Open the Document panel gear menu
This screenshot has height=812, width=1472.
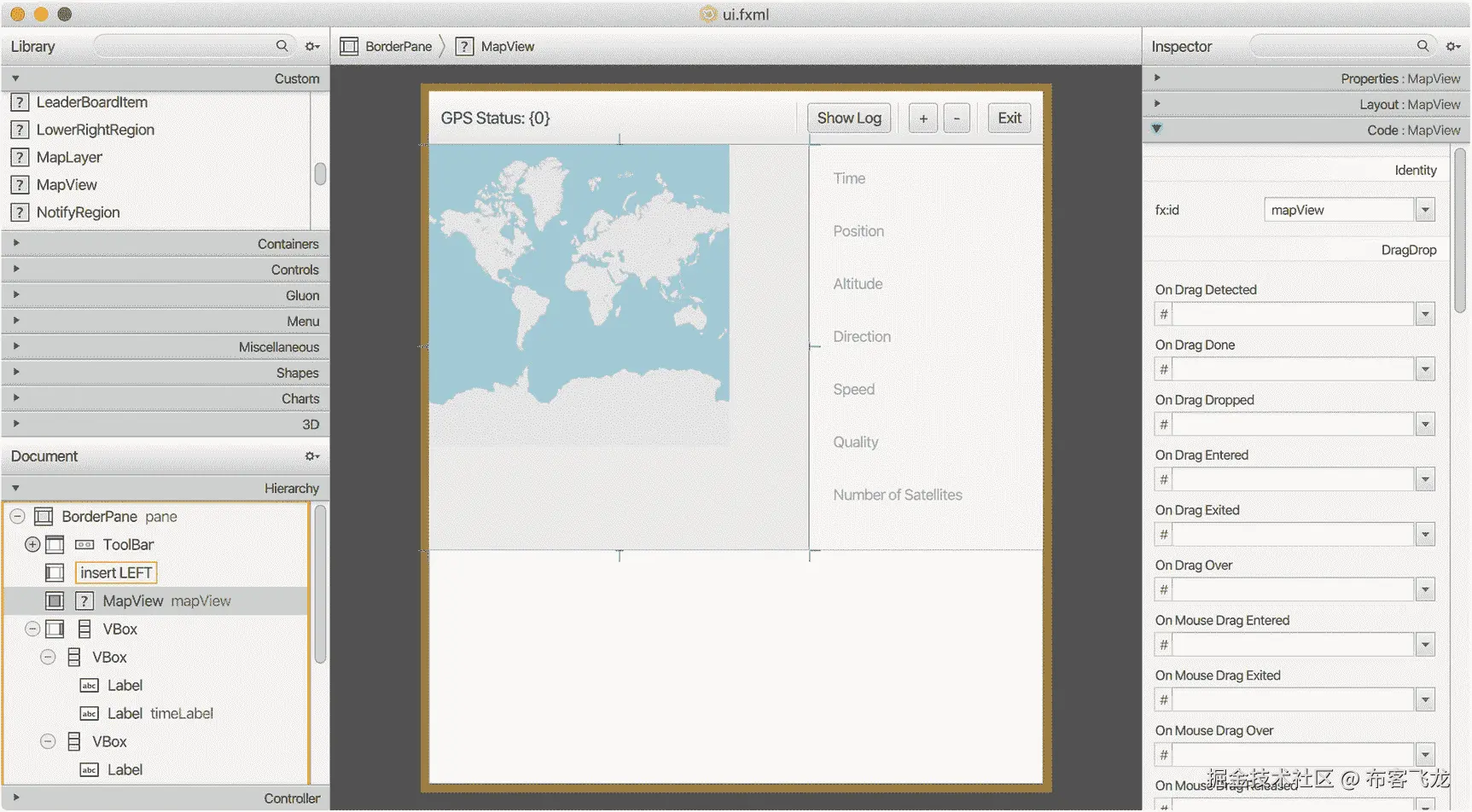312,456
